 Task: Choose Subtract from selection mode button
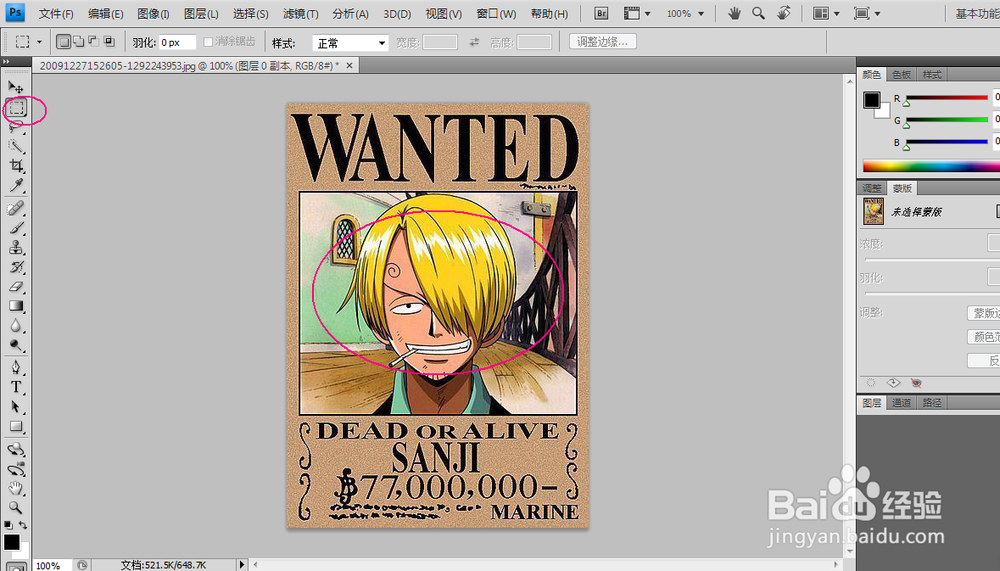94,42
